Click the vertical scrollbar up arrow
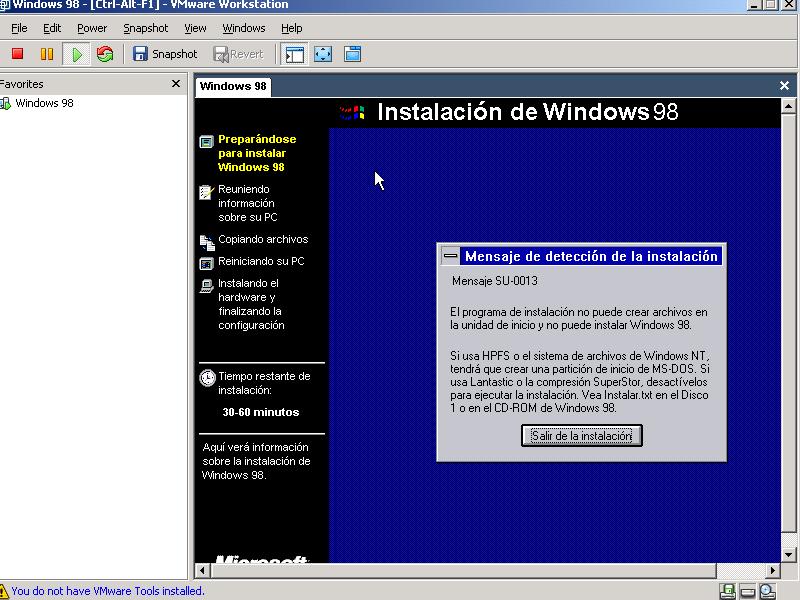Screen dimensions: 800x600 788,107
